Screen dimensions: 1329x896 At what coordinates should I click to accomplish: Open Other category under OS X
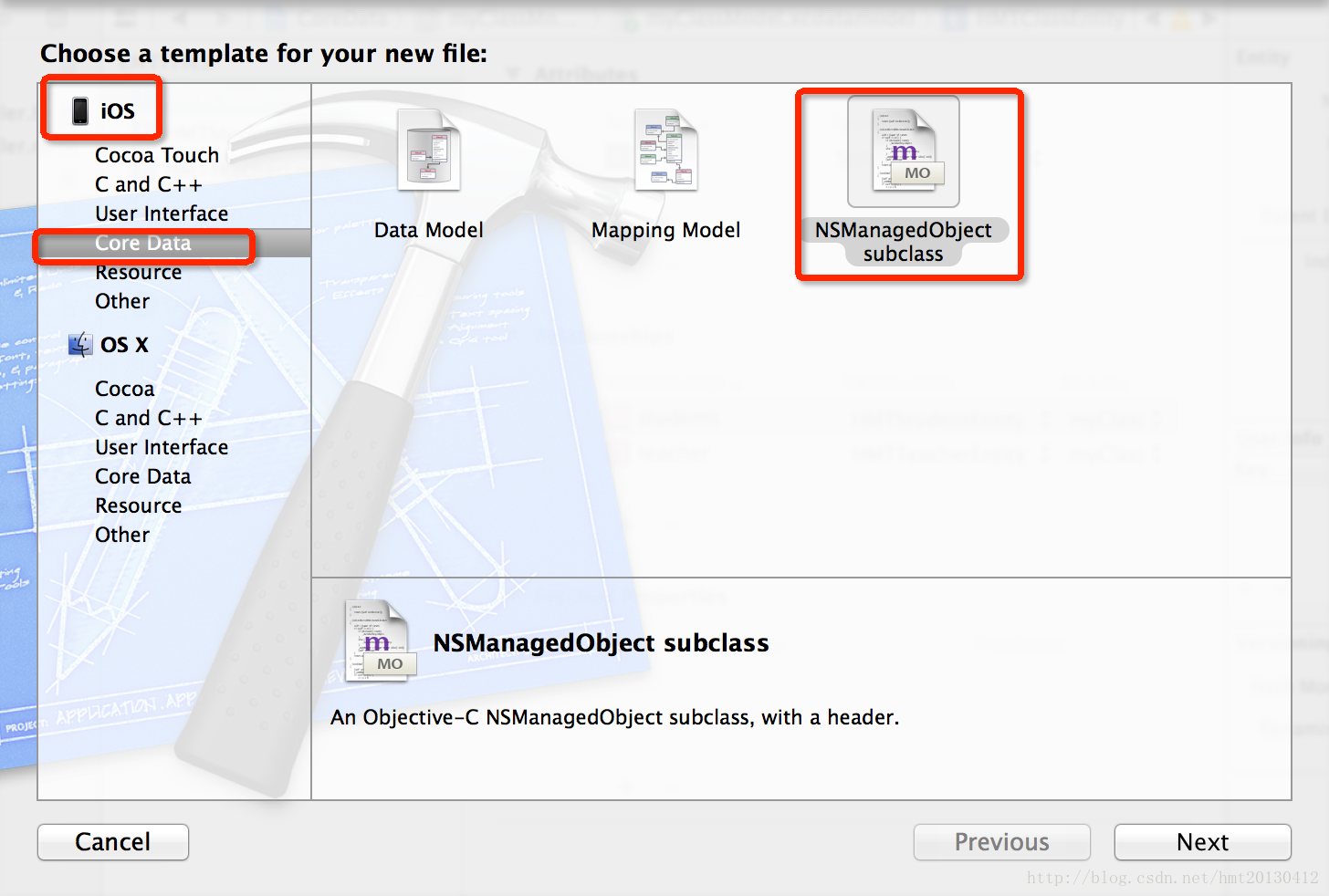(122, 535)
